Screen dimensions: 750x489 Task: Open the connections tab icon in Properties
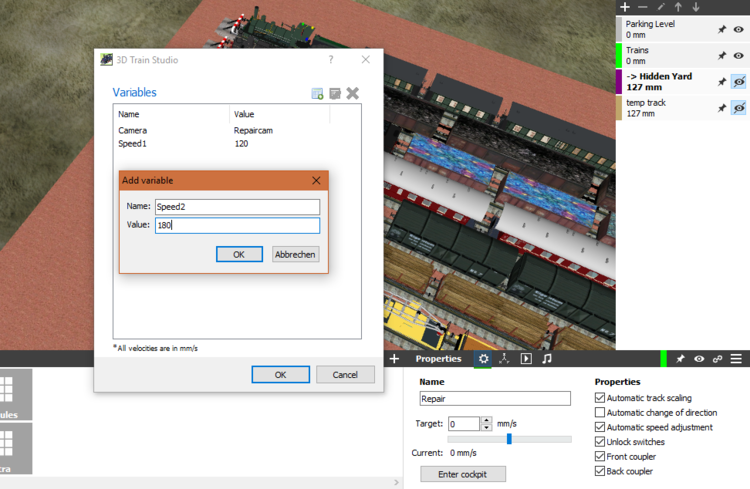click(504, 359)
